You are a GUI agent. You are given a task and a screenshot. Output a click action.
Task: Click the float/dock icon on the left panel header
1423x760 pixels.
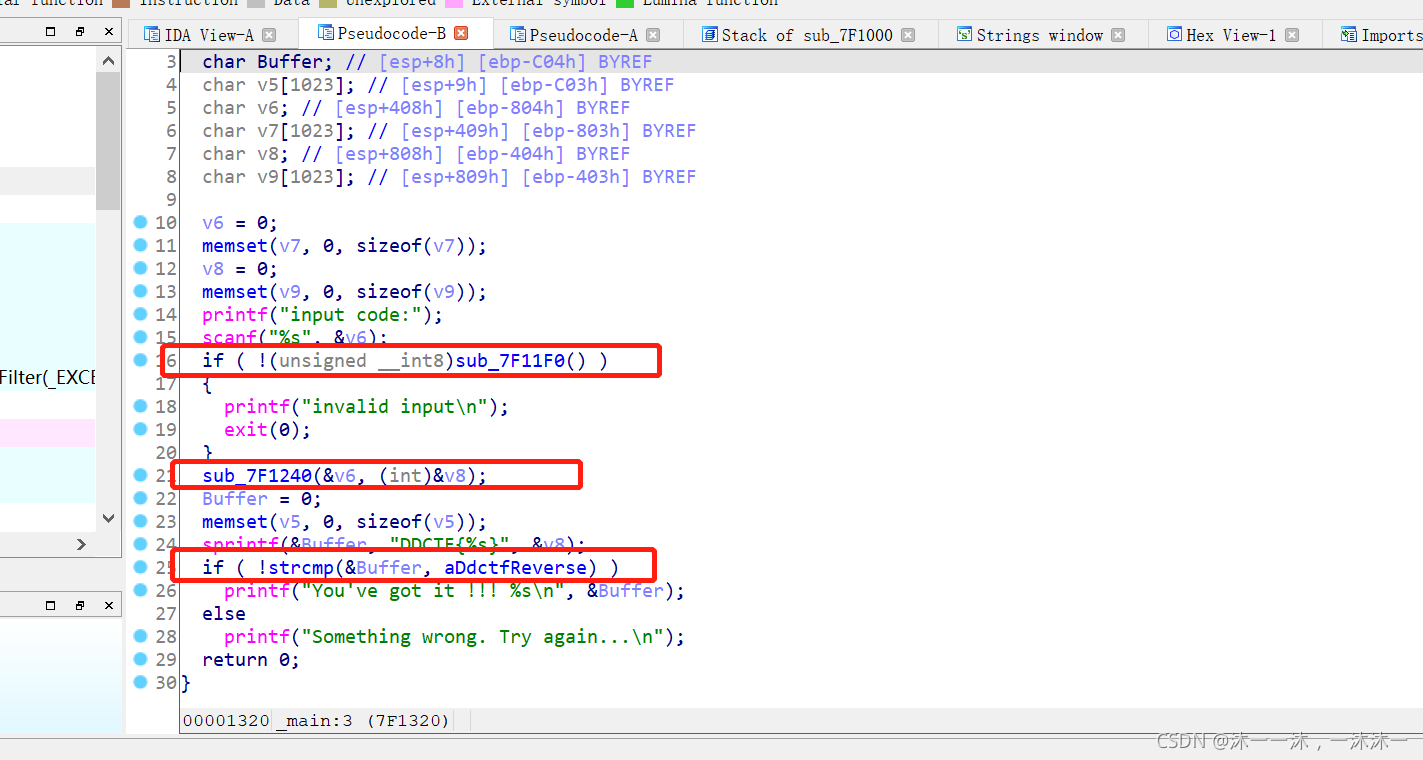(x=79, y=31)
